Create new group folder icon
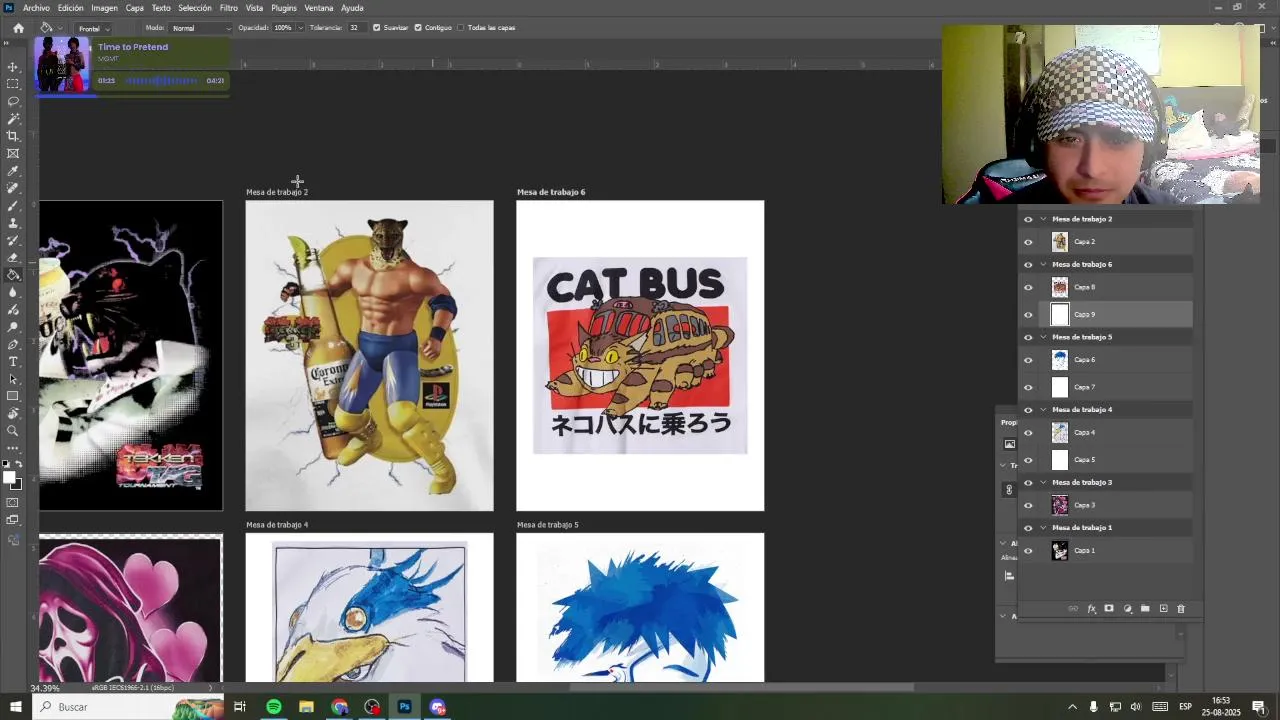Viewport: 1280px width, 720px height. (1145, 608)
